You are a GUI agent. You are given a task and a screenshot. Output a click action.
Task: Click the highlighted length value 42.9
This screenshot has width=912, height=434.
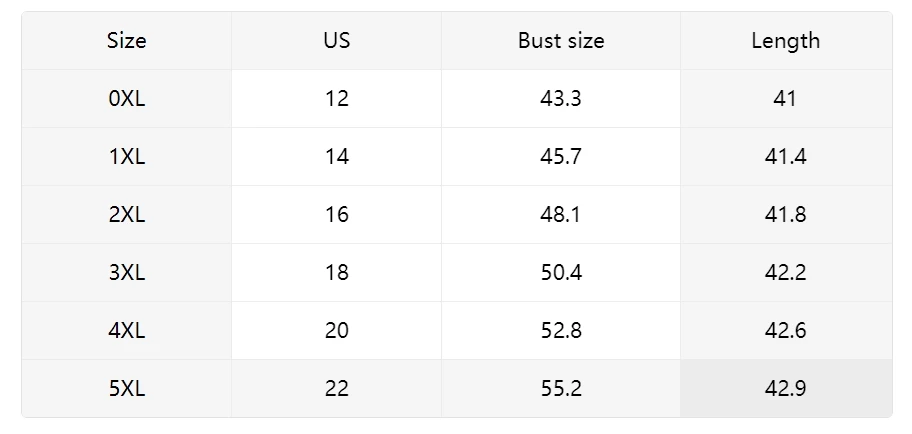pos(786,388)
